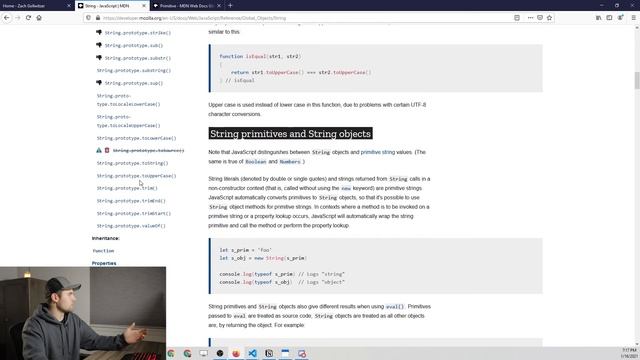The height and width of the screenshot is (360, 640).
Task: Close the Home Zach Gollwitzer tab
Action: pyautogui.click(x=69, y=6)
